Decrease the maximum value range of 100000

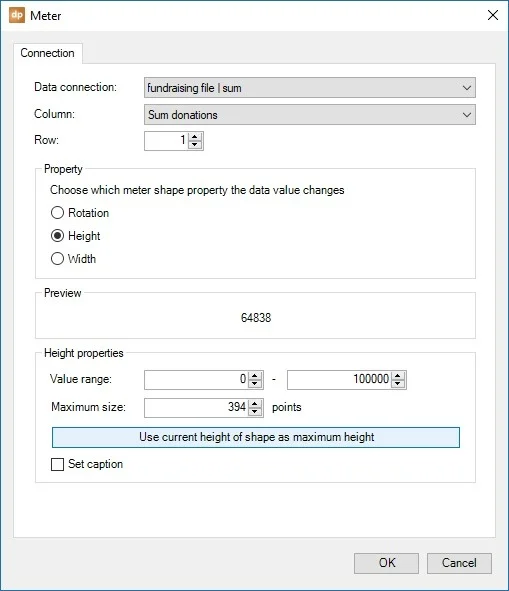click(398, 384)
